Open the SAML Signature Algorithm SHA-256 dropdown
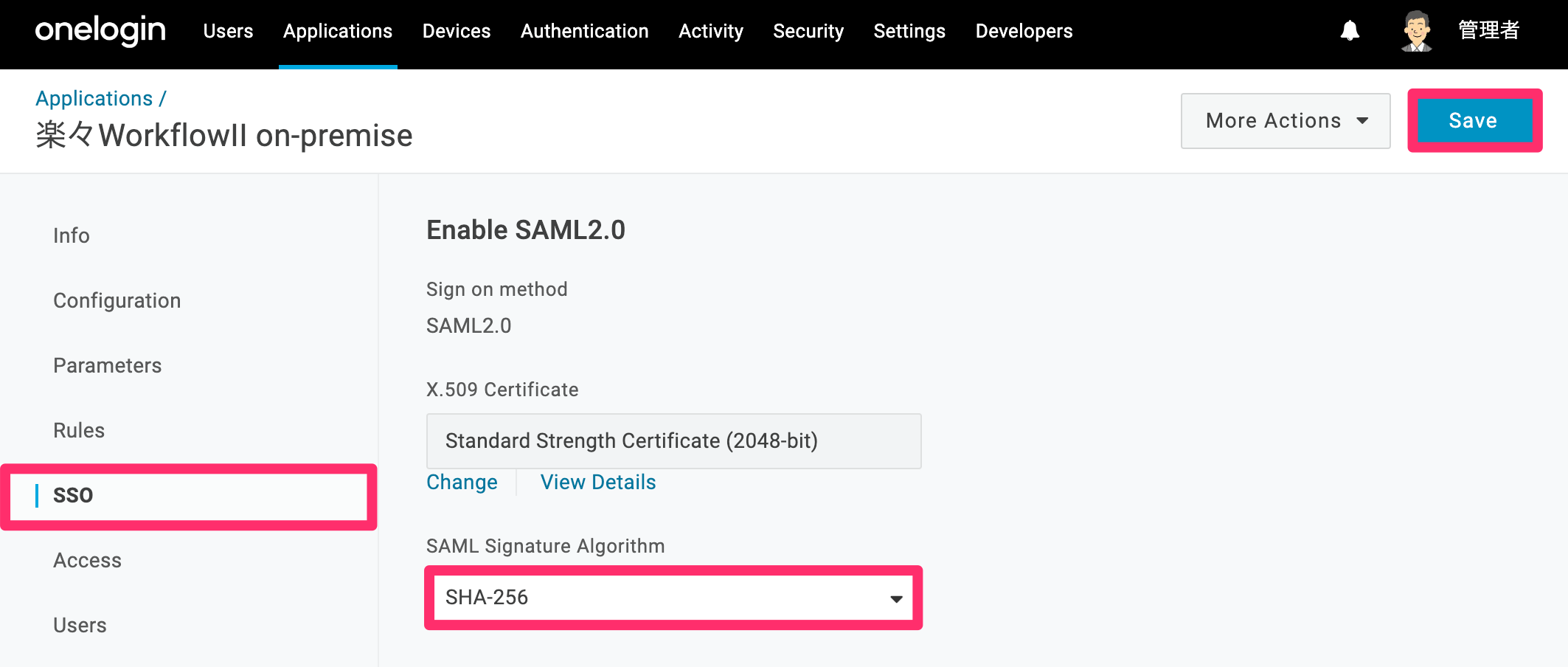The height and width of the screenshot is (667, 1568). point(673,597)
